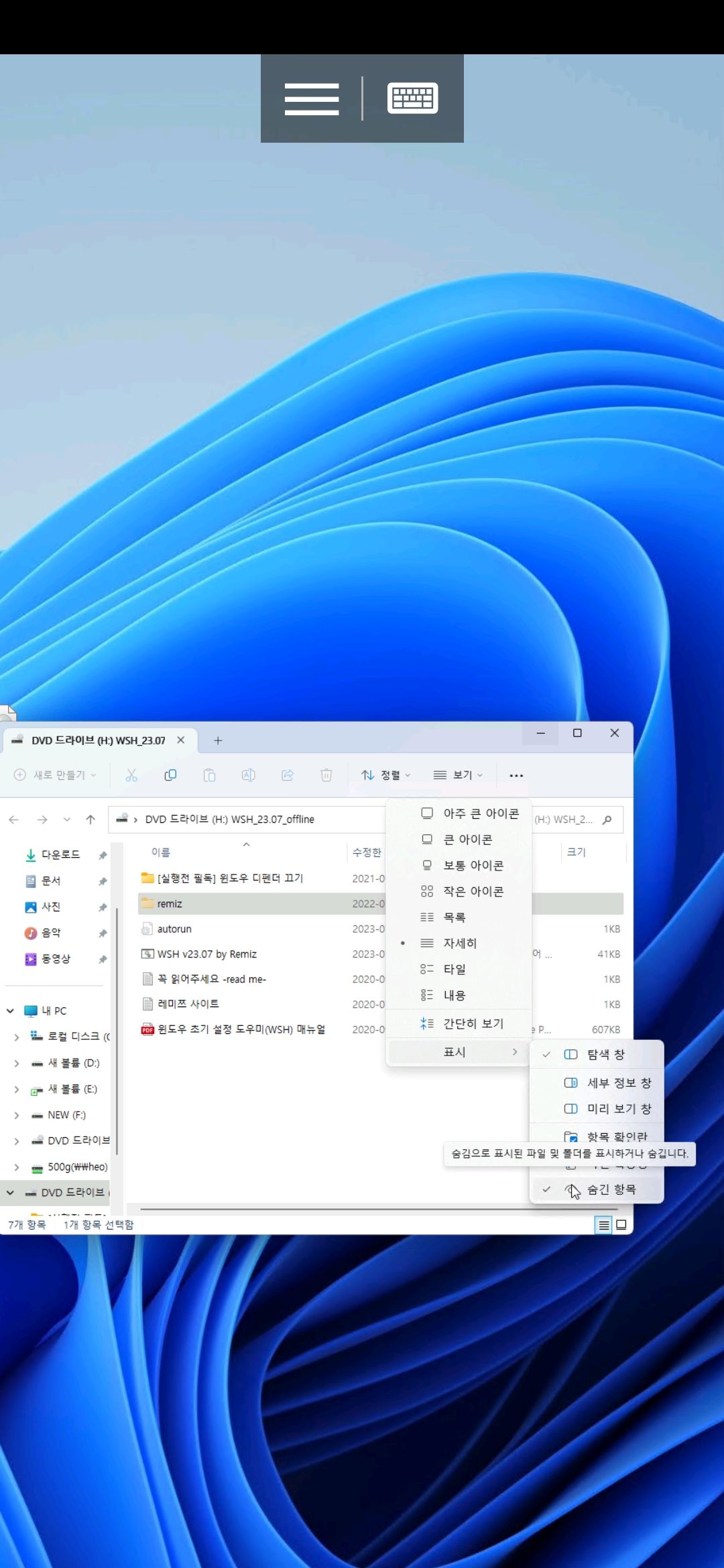
Task: Collapse the 내 PC tree node
Action: 10,1010
